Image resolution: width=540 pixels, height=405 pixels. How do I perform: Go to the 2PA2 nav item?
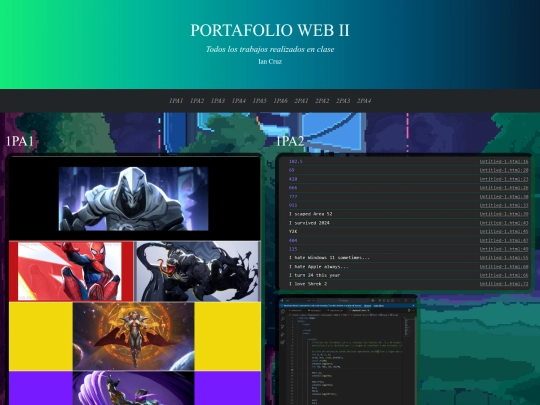point(322,101)
